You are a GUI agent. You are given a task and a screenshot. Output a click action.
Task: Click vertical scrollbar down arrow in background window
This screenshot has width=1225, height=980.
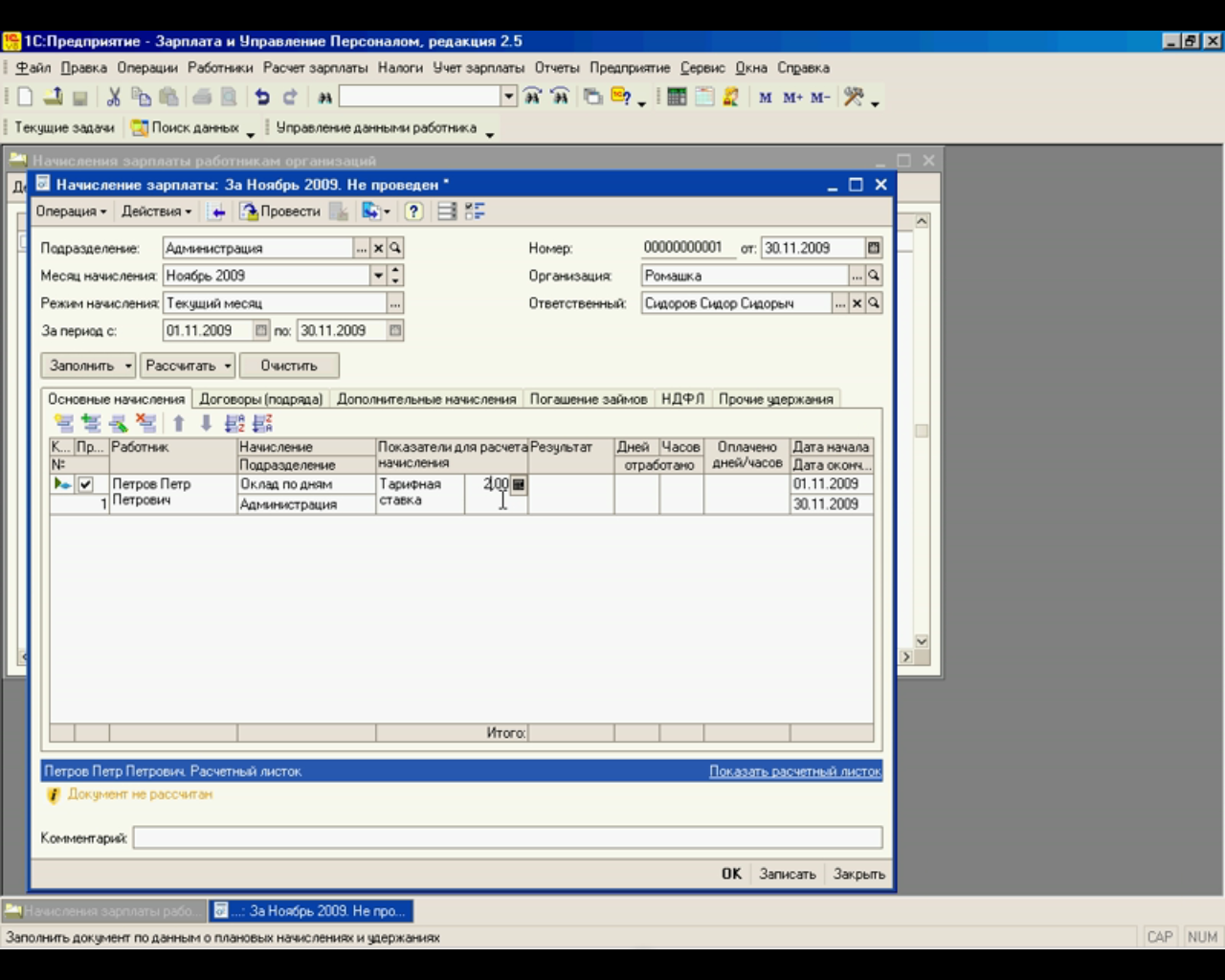pos(922,642)
